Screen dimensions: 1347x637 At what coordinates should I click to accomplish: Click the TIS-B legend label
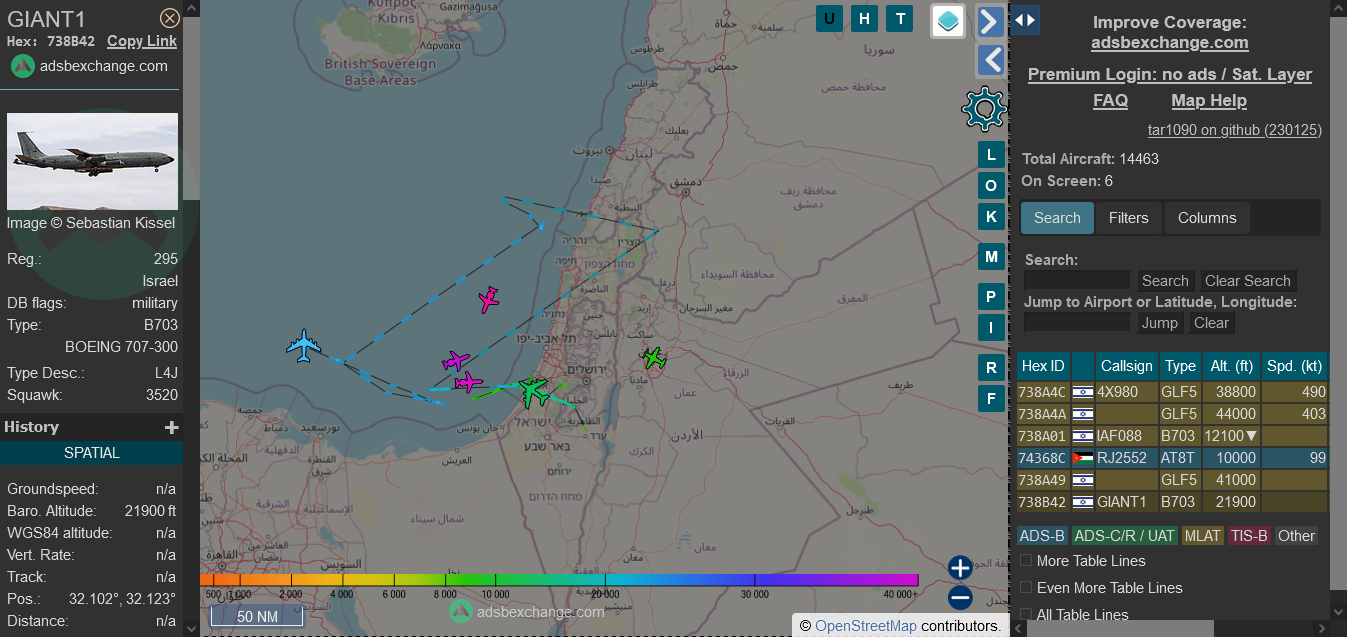[1249, 536]
